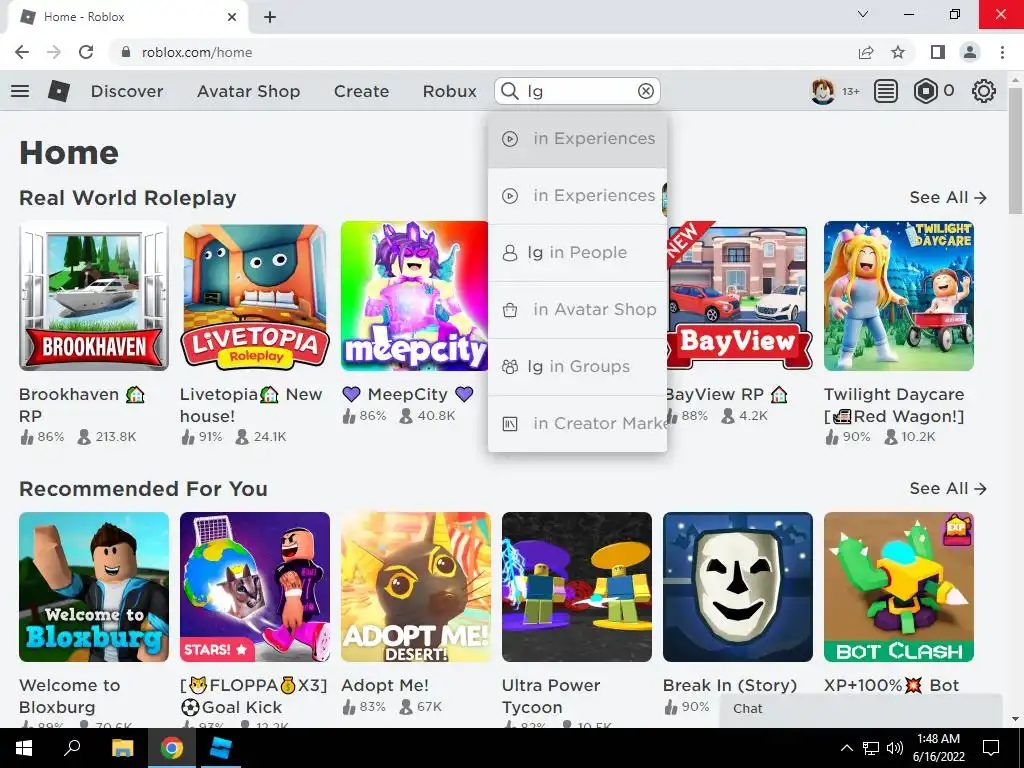
Task: Toggle the browser side panel
Action: [938, 52]
